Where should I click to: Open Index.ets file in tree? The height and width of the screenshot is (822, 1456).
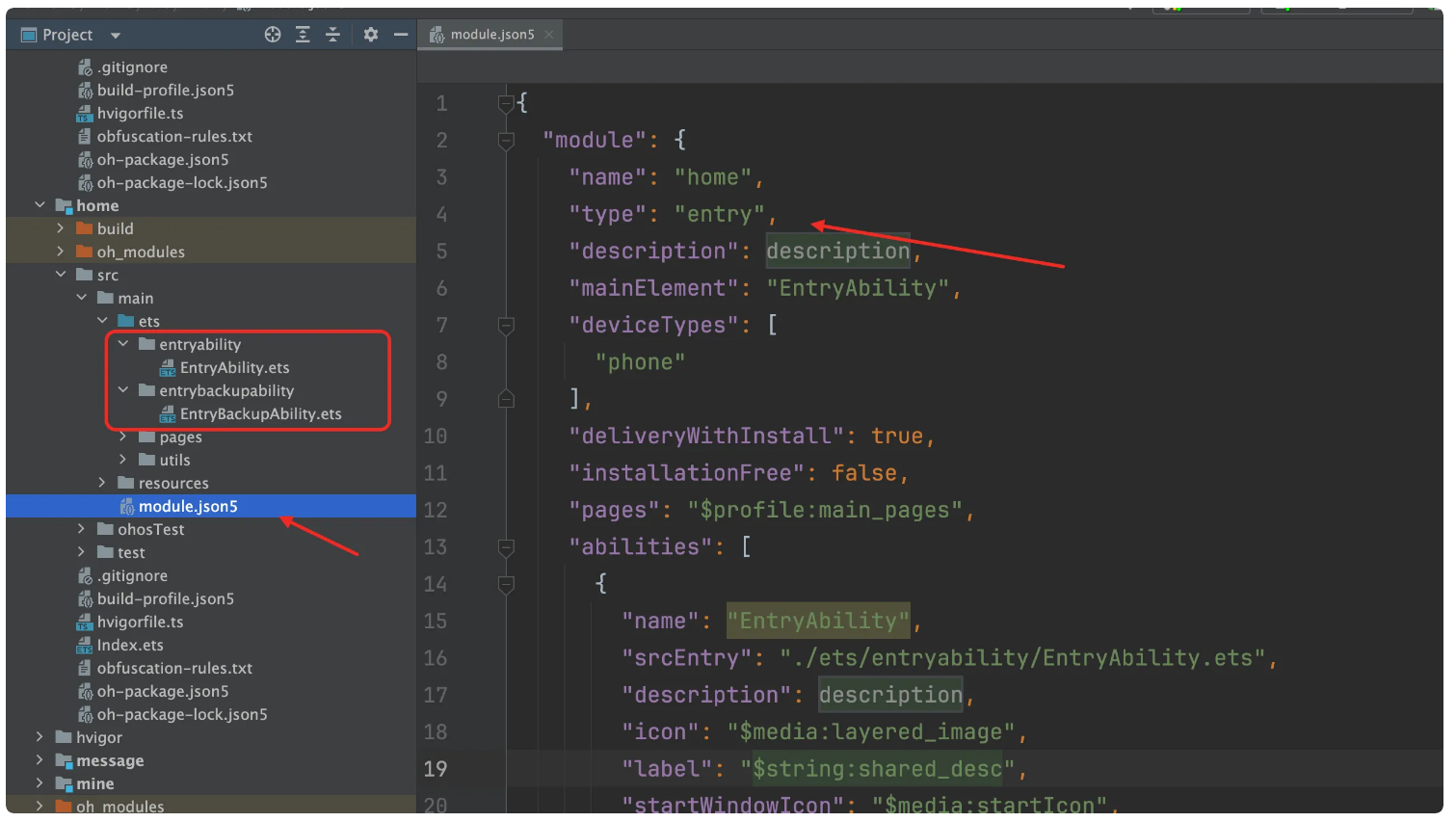(x=129, y=645)
